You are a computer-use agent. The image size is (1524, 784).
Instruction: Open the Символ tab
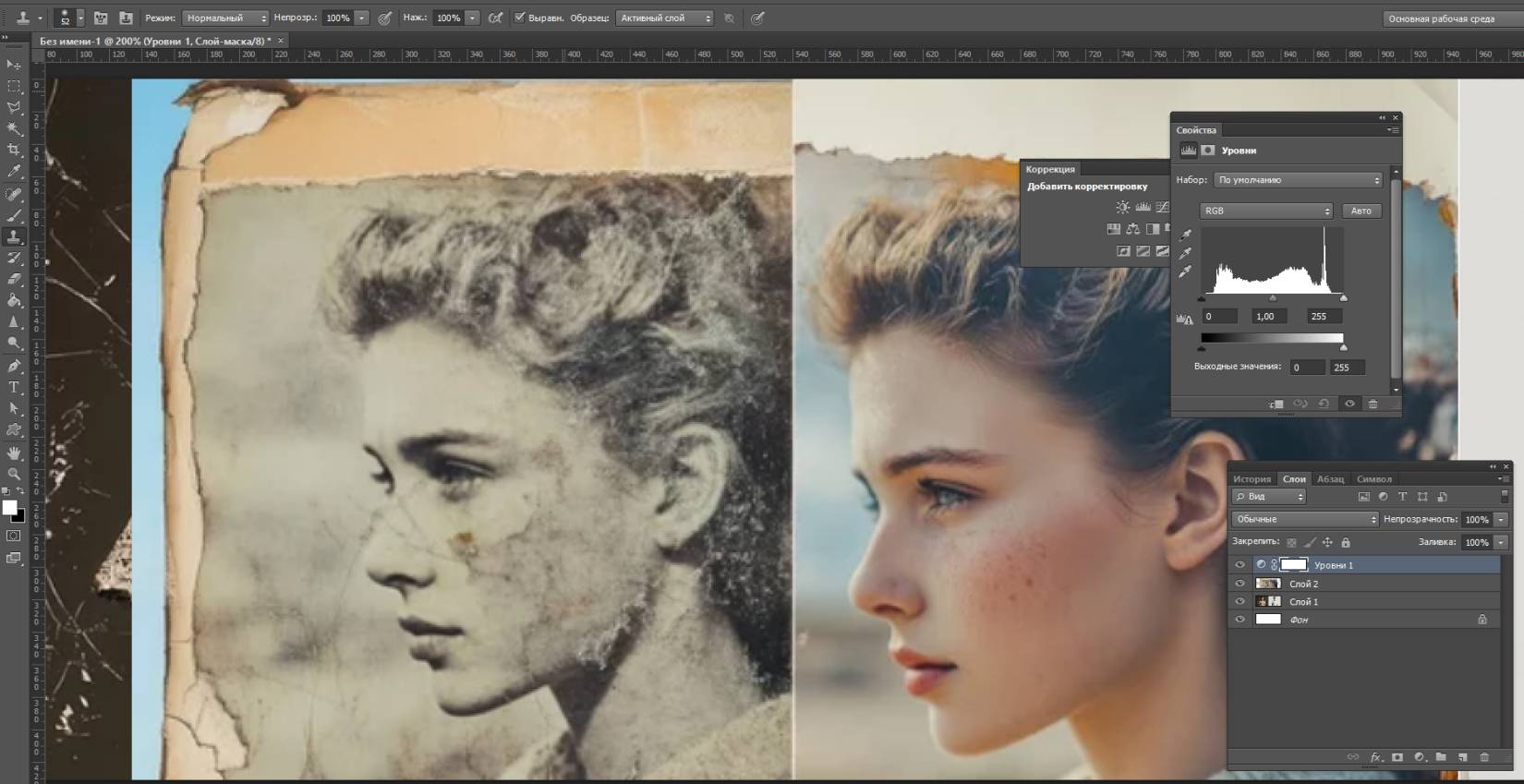1373,479
